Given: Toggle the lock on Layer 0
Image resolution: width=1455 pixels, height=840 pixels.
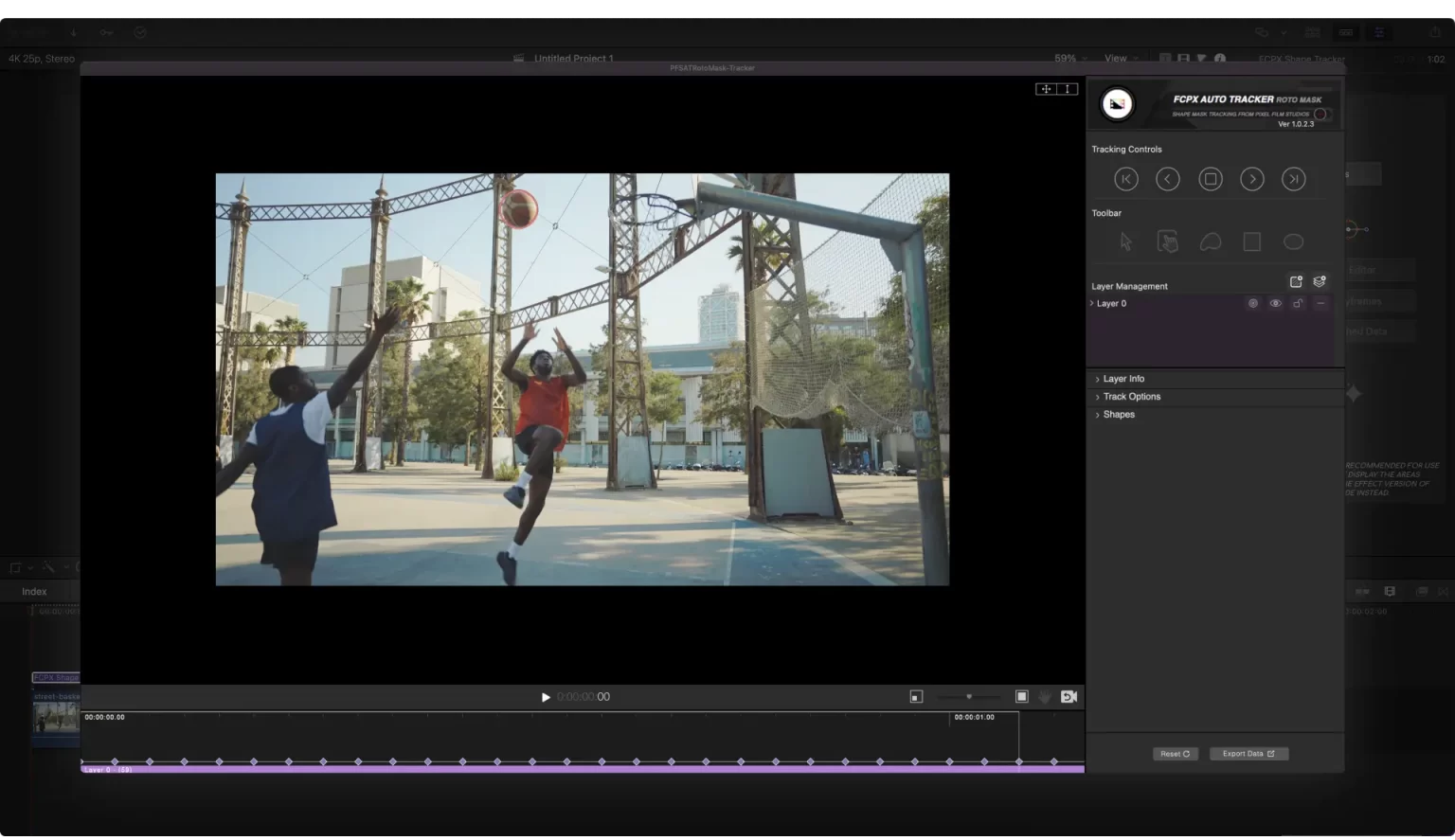Looking at the screenshot, I should point(1299,304).
